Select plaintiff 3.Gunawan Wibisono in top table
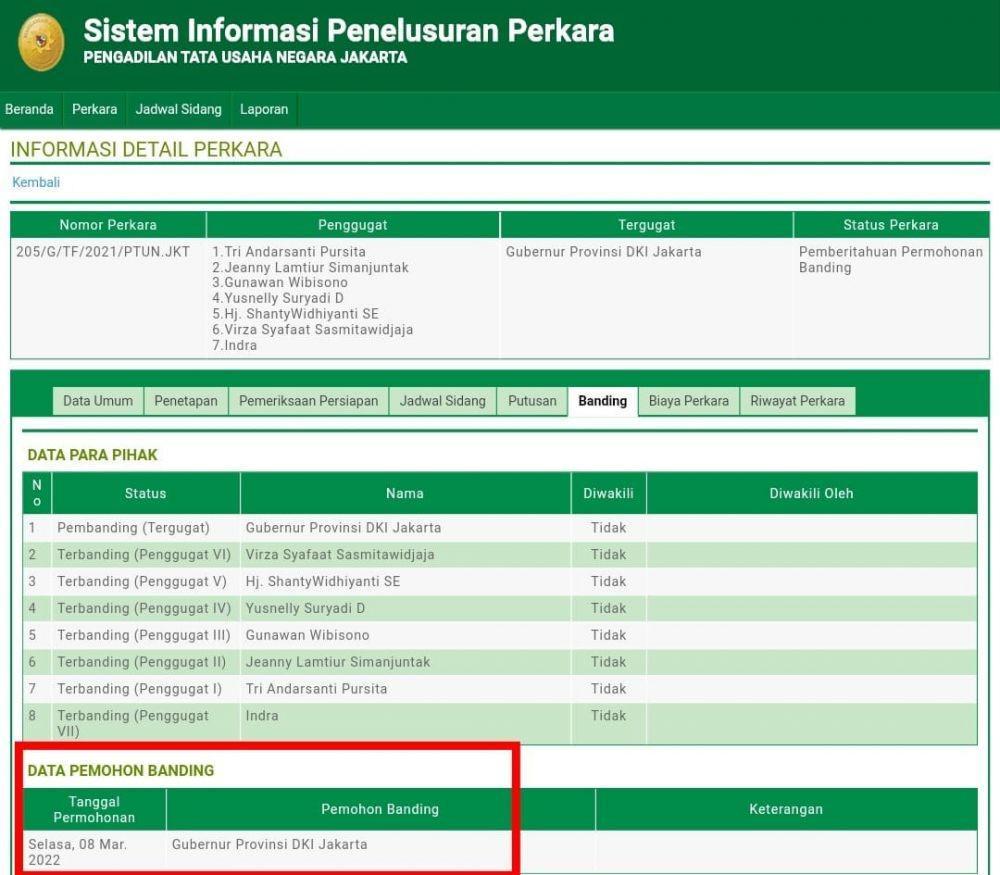This screenshot has width=1000, height=875. pyautogui.click(x=280, y=283)
